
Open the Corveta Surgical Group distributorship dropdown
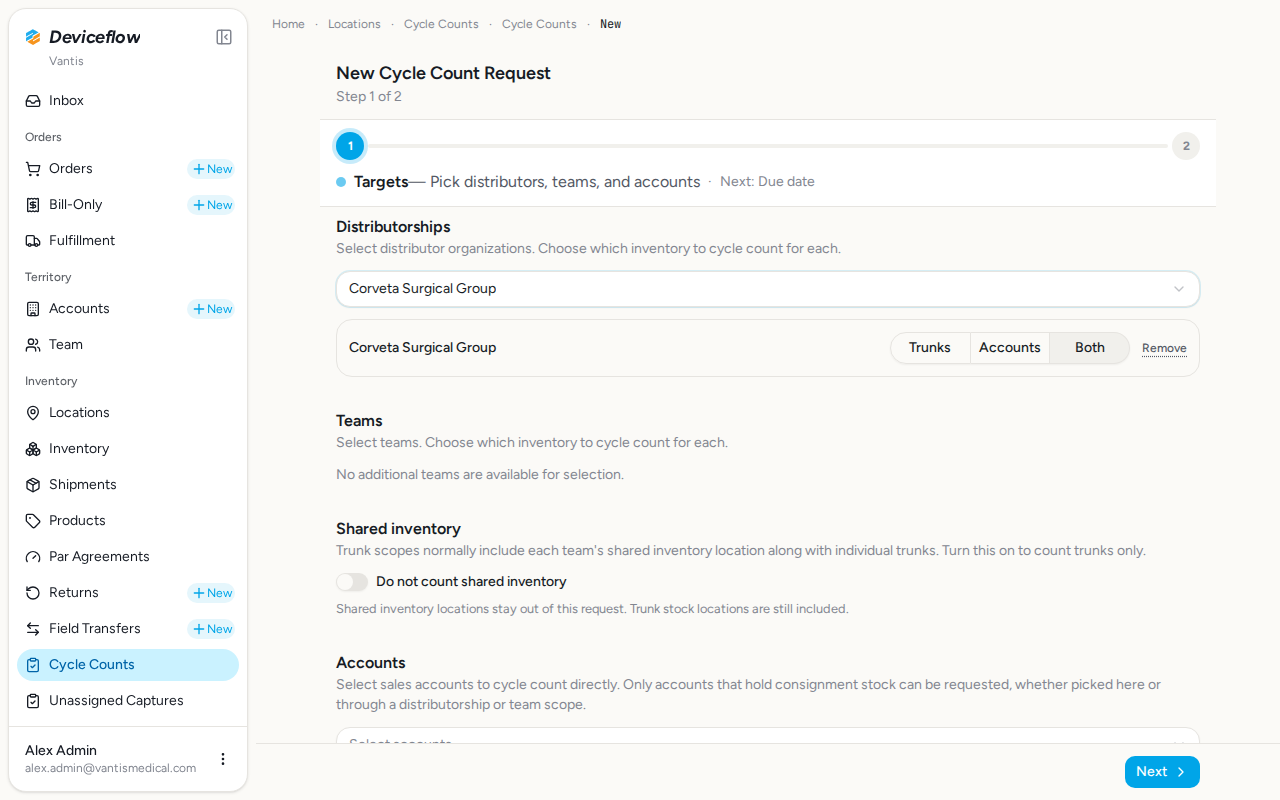tap(768, 289)
